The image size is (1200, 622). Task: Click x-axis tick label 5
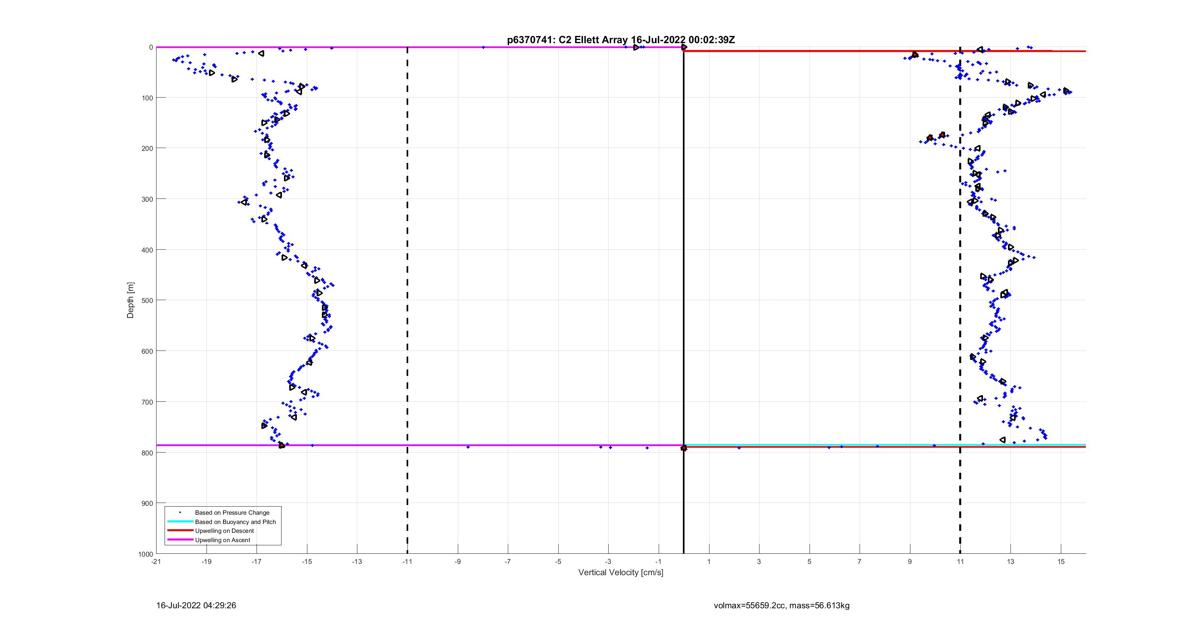click(x=809, y=561)
